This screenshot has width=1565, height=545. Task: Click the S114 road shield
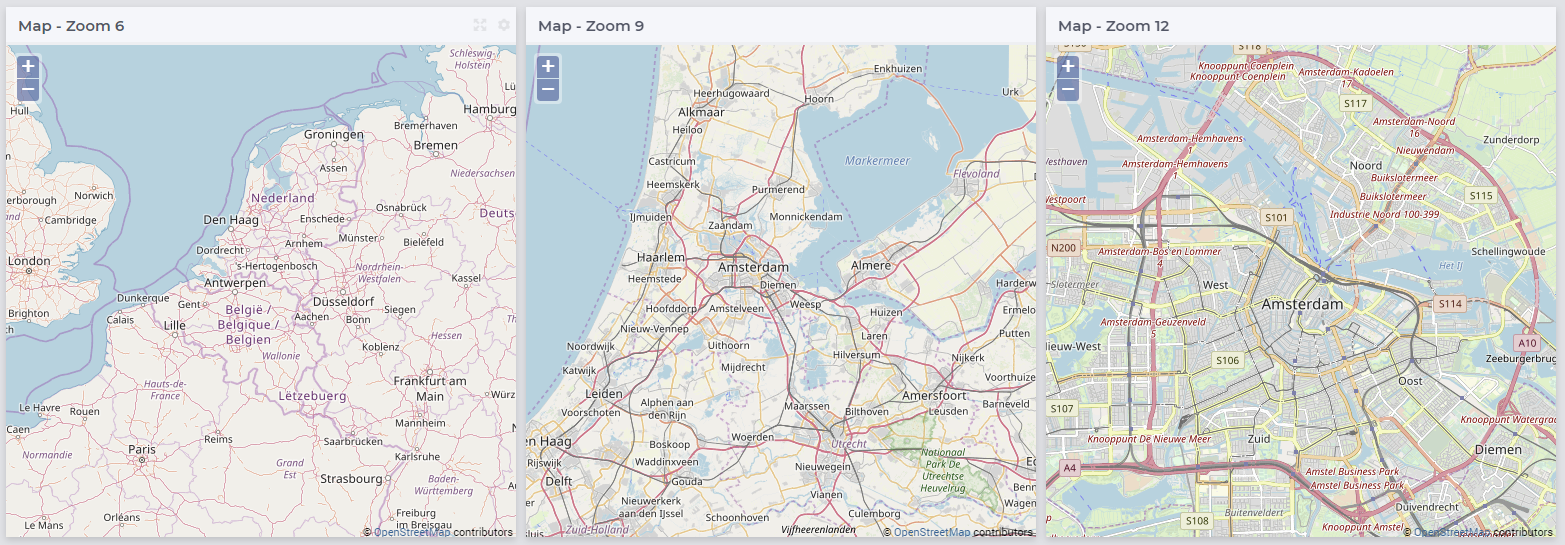pyautogui.click(x=1450, y=303)
